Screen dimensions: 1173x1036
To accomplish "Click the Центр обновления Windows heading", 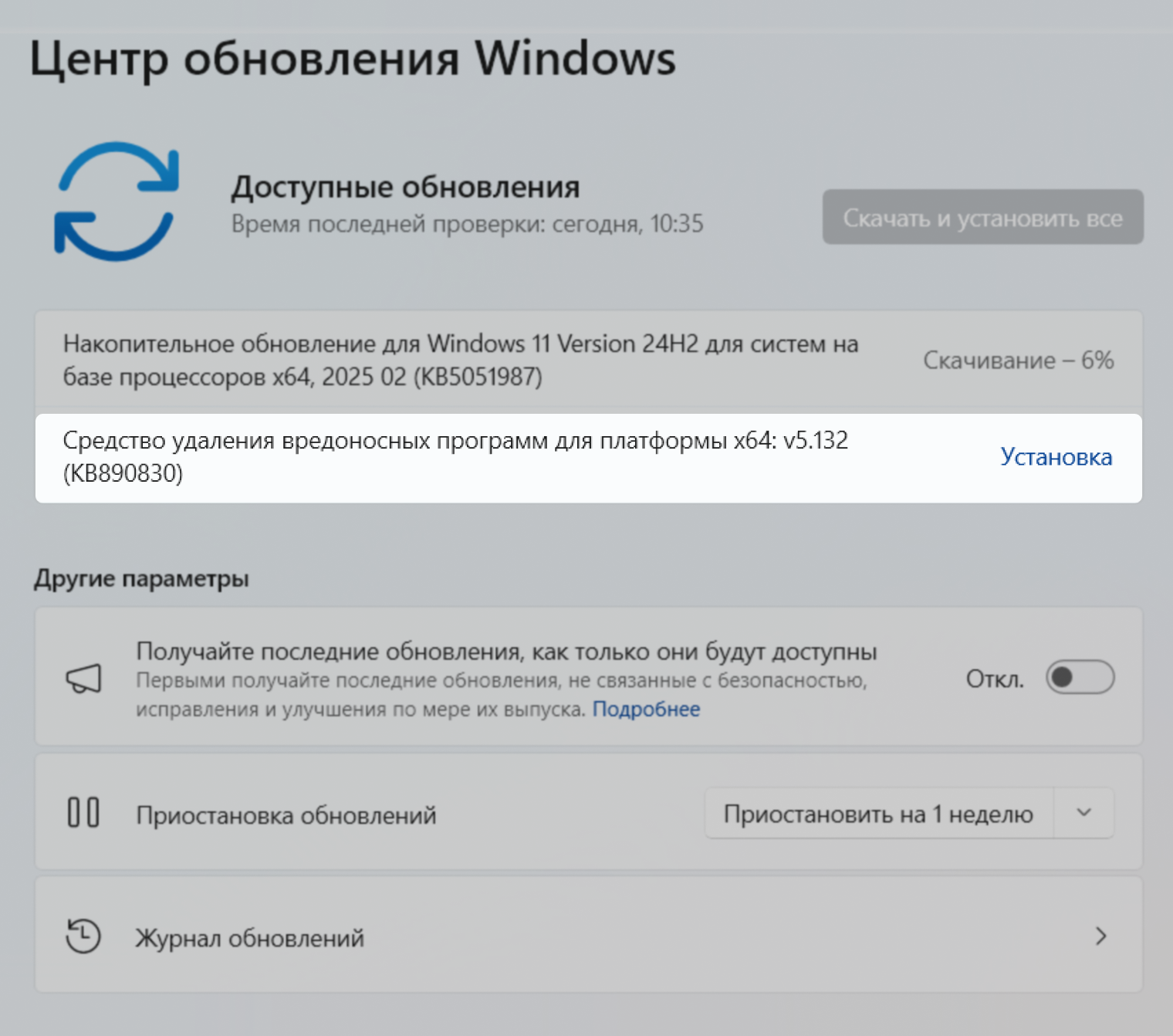I will click(x=353, y=59).
